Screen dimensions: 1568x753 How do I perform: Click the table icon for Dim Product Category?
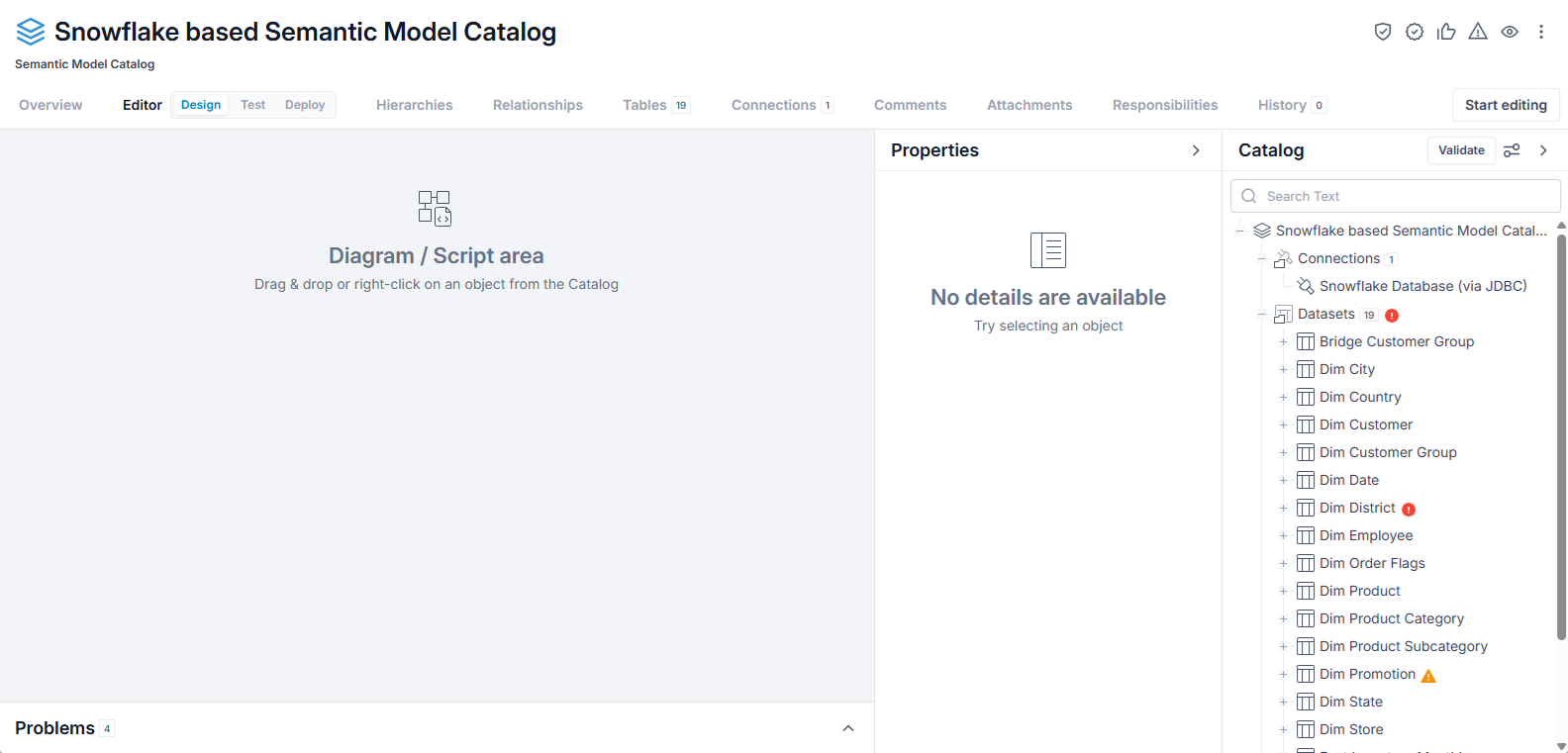[x=1306, y=619]
